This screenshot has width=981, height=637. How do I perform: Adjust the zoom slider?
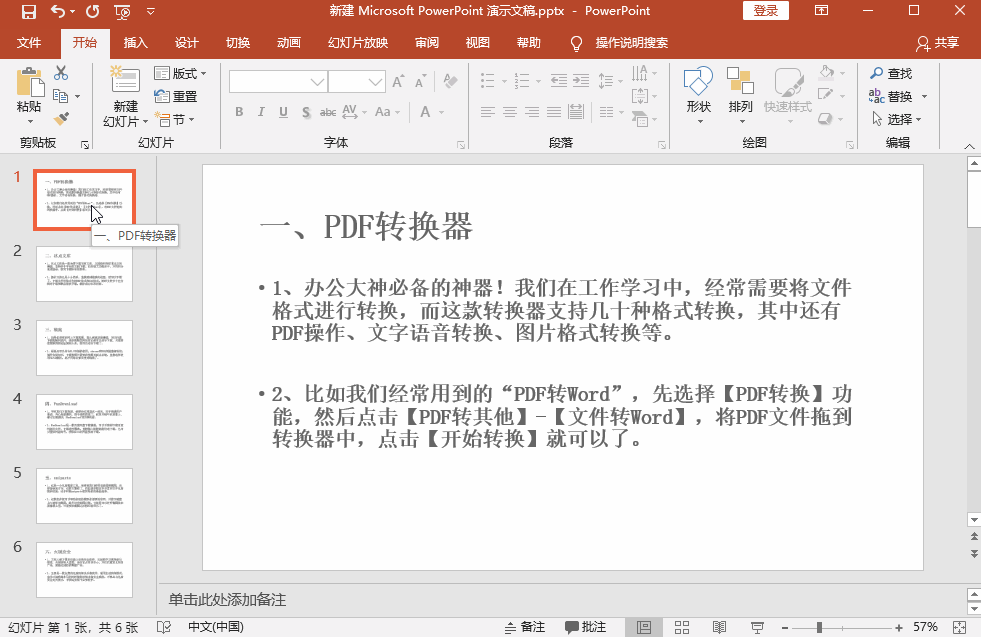(820, 626)
